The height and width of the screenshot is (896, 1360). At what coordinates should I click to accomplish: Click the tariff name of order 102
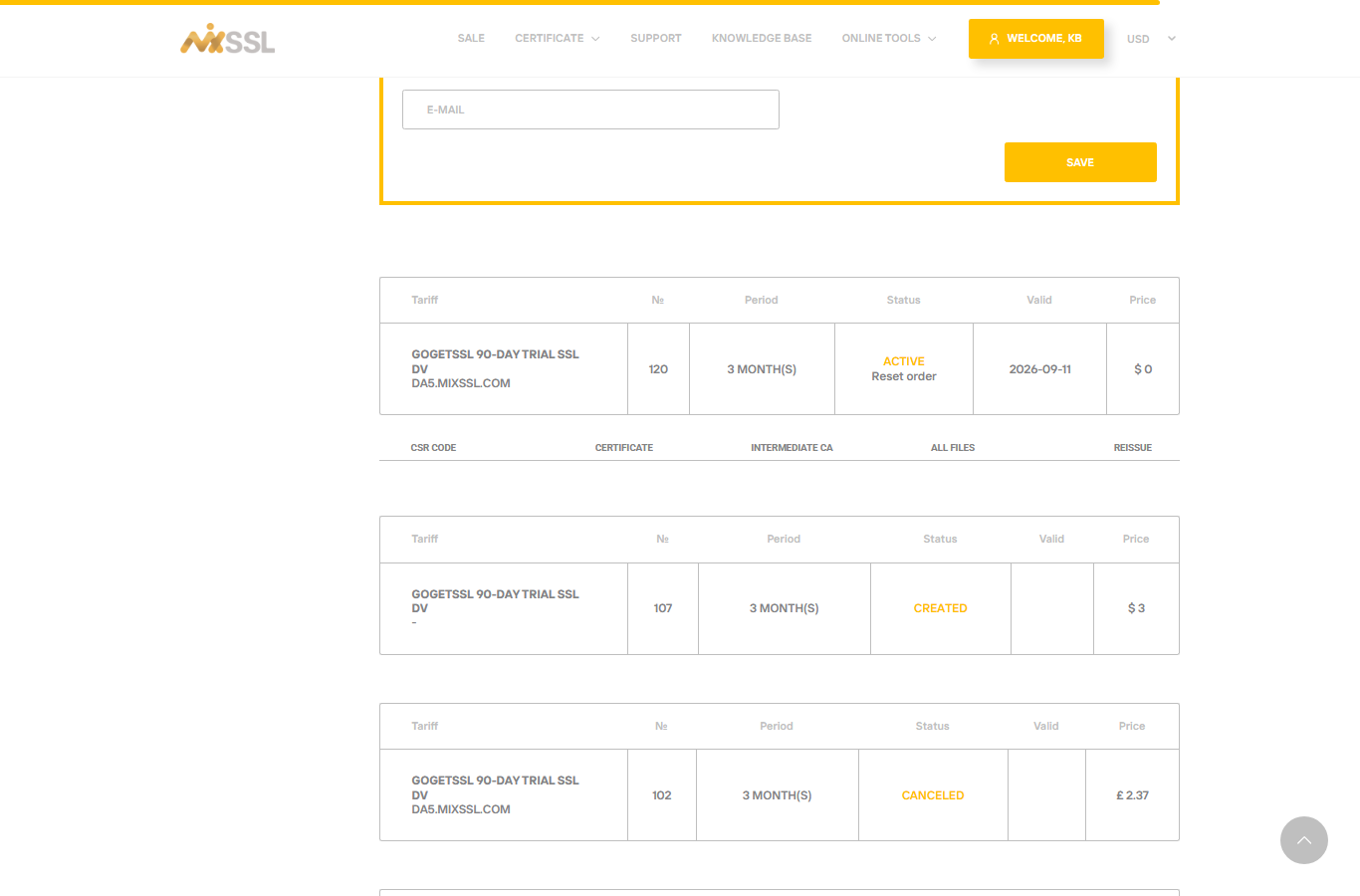click(x=495, y=787)
